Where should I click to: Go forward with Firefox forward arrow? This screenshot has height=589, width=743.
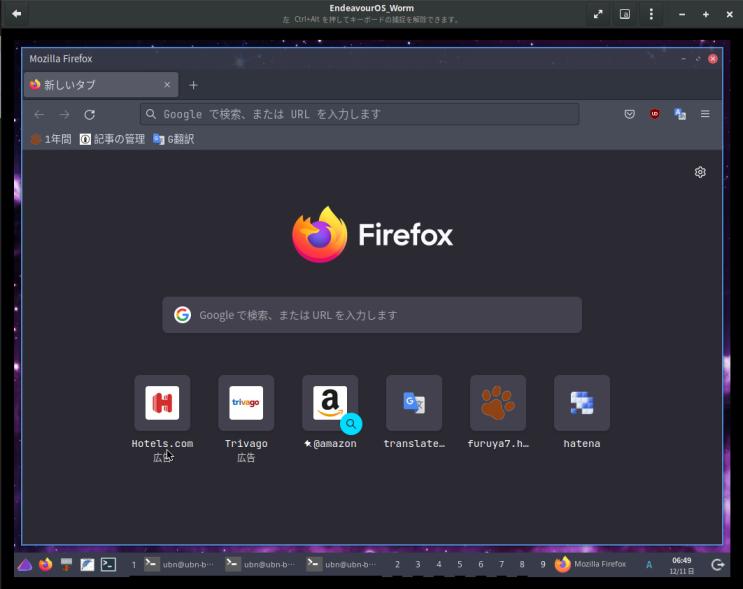pyautogui.click(x=64, y=114)
